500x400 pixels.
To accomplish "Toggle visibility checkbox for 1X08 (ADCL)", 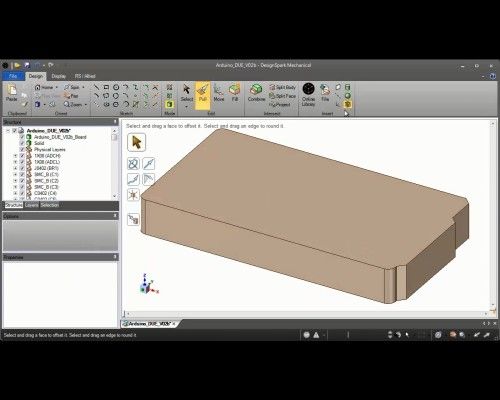I will 22,162.
